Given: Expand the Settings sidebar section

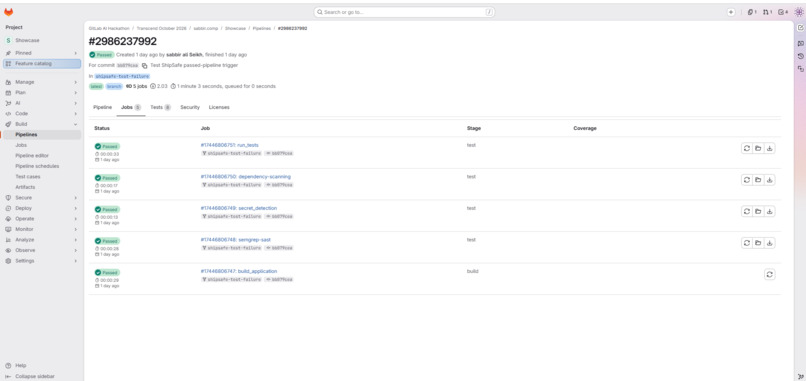Looking at the screenshot, I should click(42, 261).
